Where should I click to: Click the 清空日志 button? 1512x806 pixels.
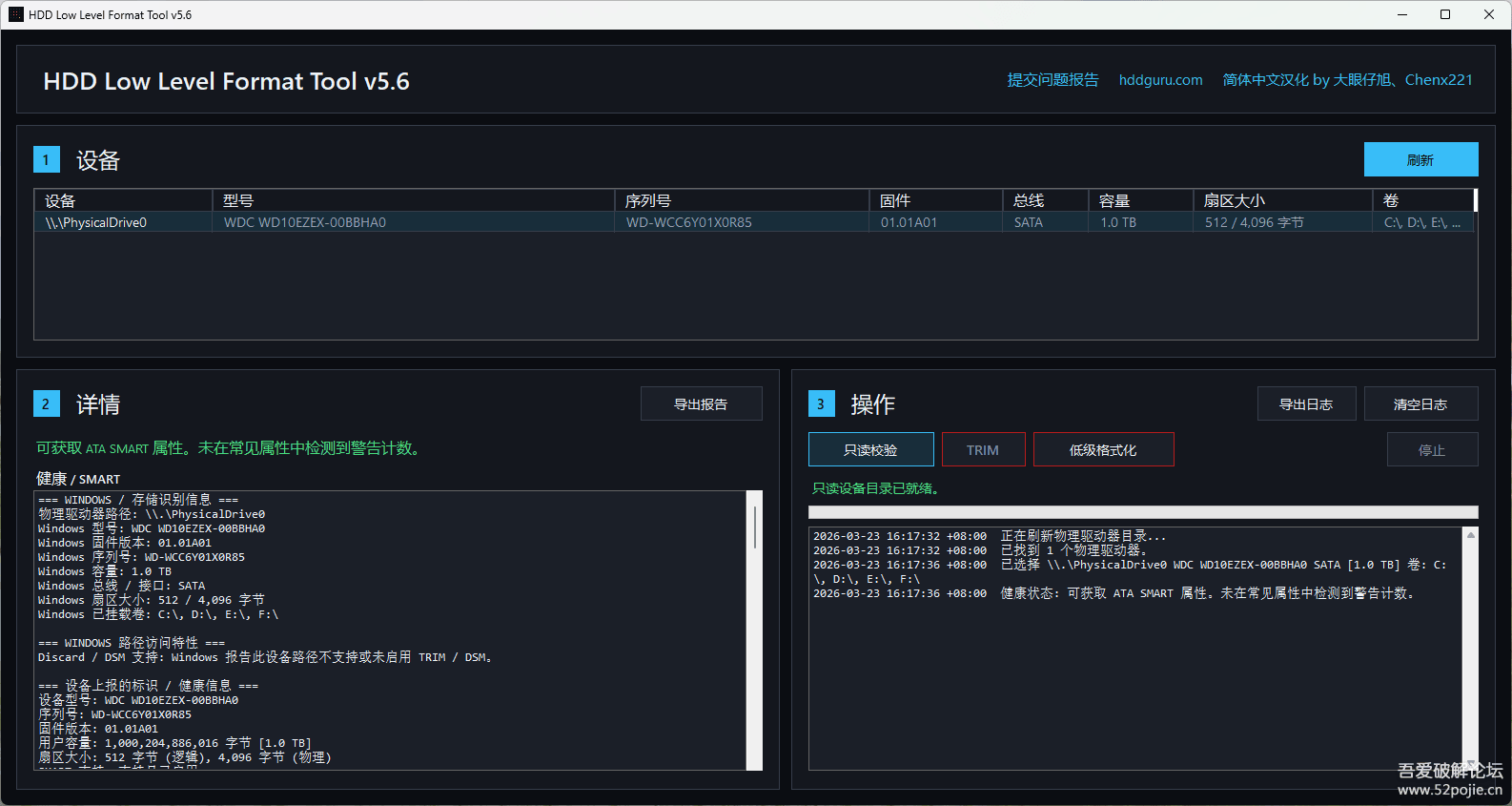click(x=1420, y=403)
